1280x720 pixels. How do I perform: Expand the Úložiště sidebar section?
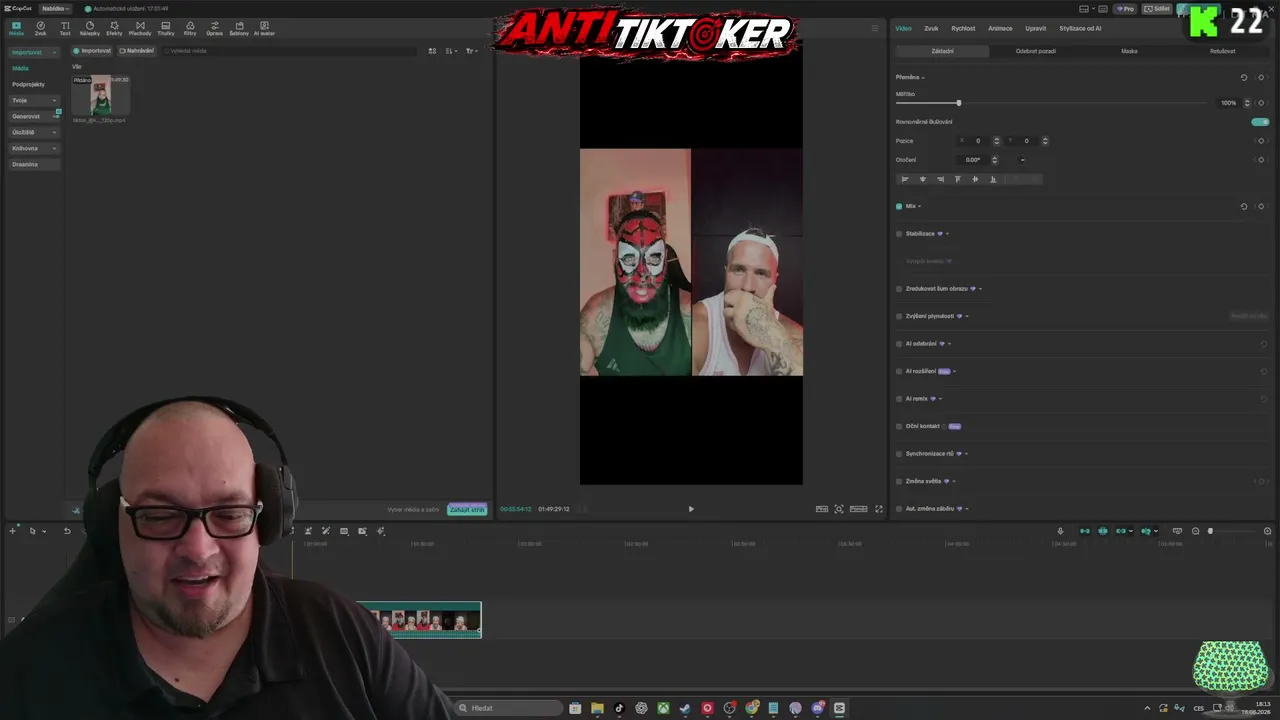coord(34,132)
